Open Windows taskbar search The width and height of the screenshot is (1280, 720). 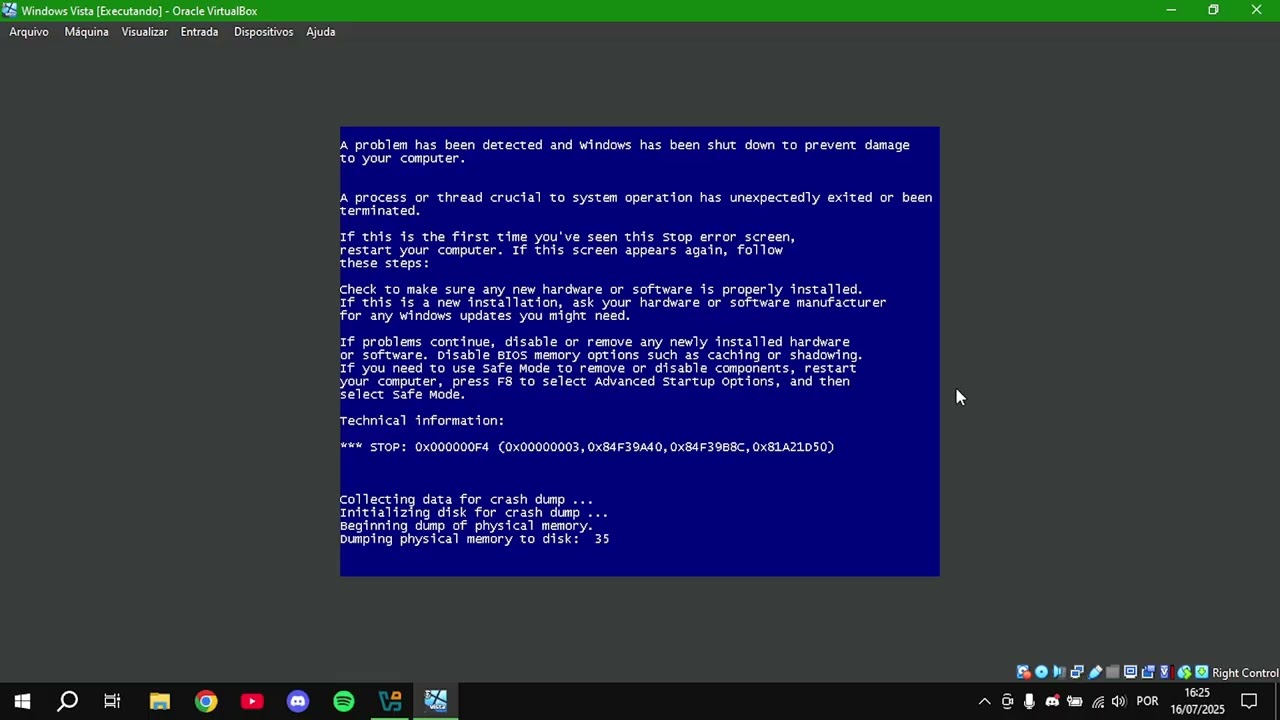(67, 701)
